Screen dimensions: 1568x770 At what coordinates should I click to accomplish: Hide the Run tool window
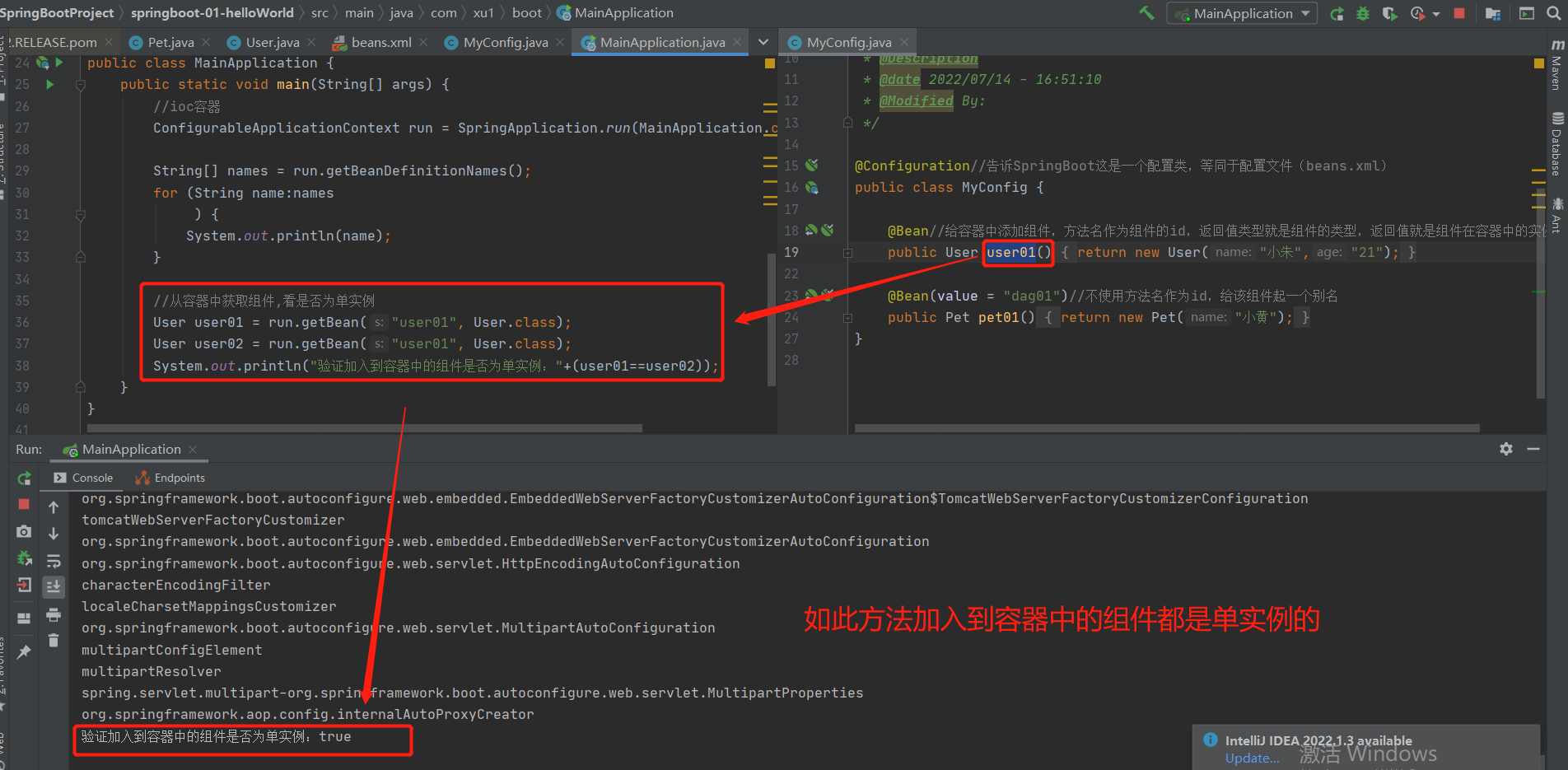coord(1533,449)
